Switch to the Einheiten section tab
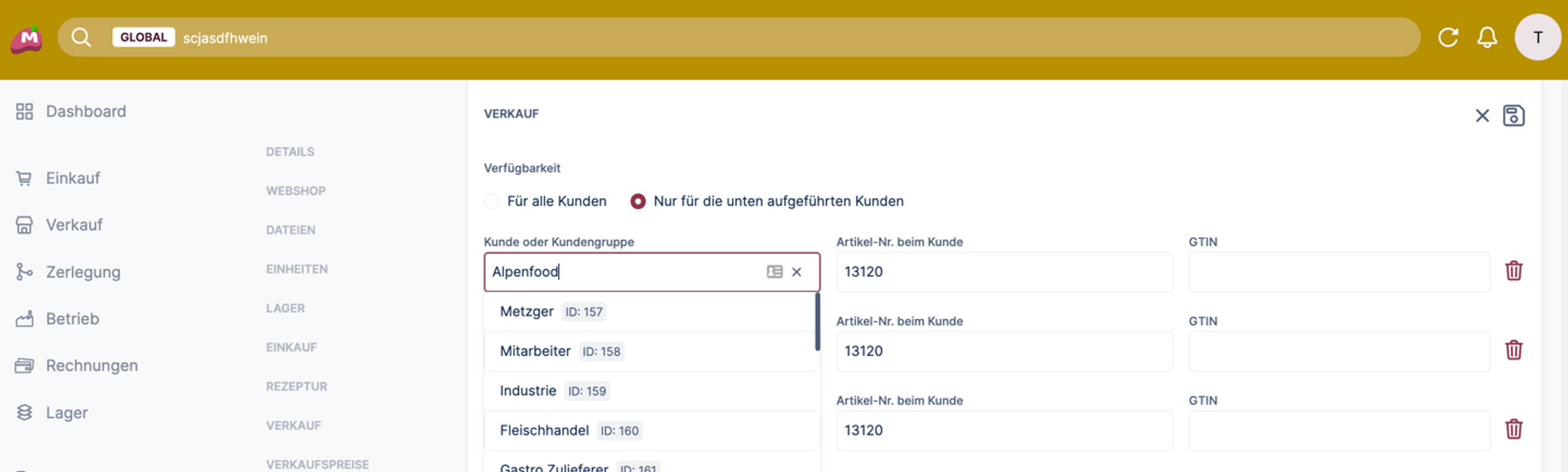 click(296, 269)
